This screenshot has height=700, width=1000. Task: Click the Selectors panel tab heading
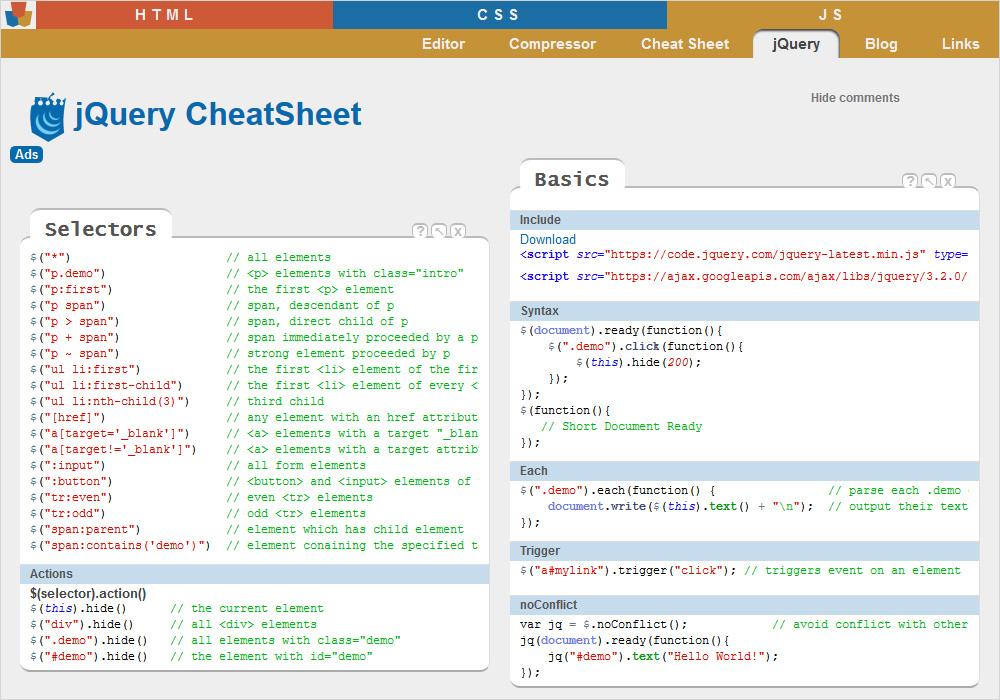click(x=100, y=229)
